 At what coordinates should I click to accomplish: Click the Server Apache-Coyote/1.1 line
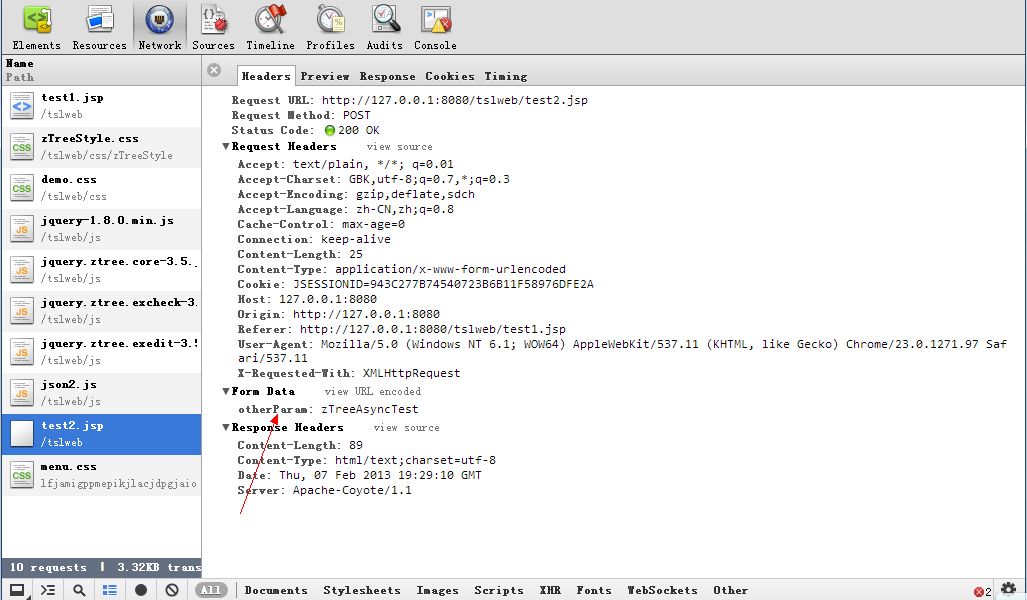[324, 491]
